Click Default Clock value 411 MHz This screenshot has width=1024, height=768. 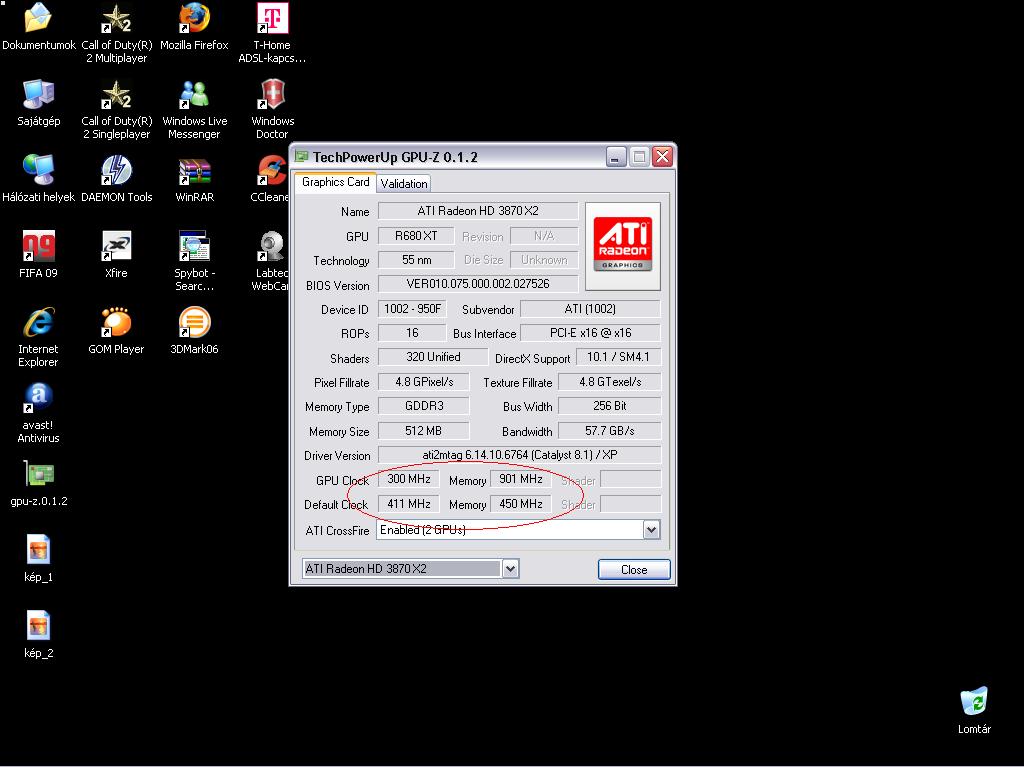point(409,504)
